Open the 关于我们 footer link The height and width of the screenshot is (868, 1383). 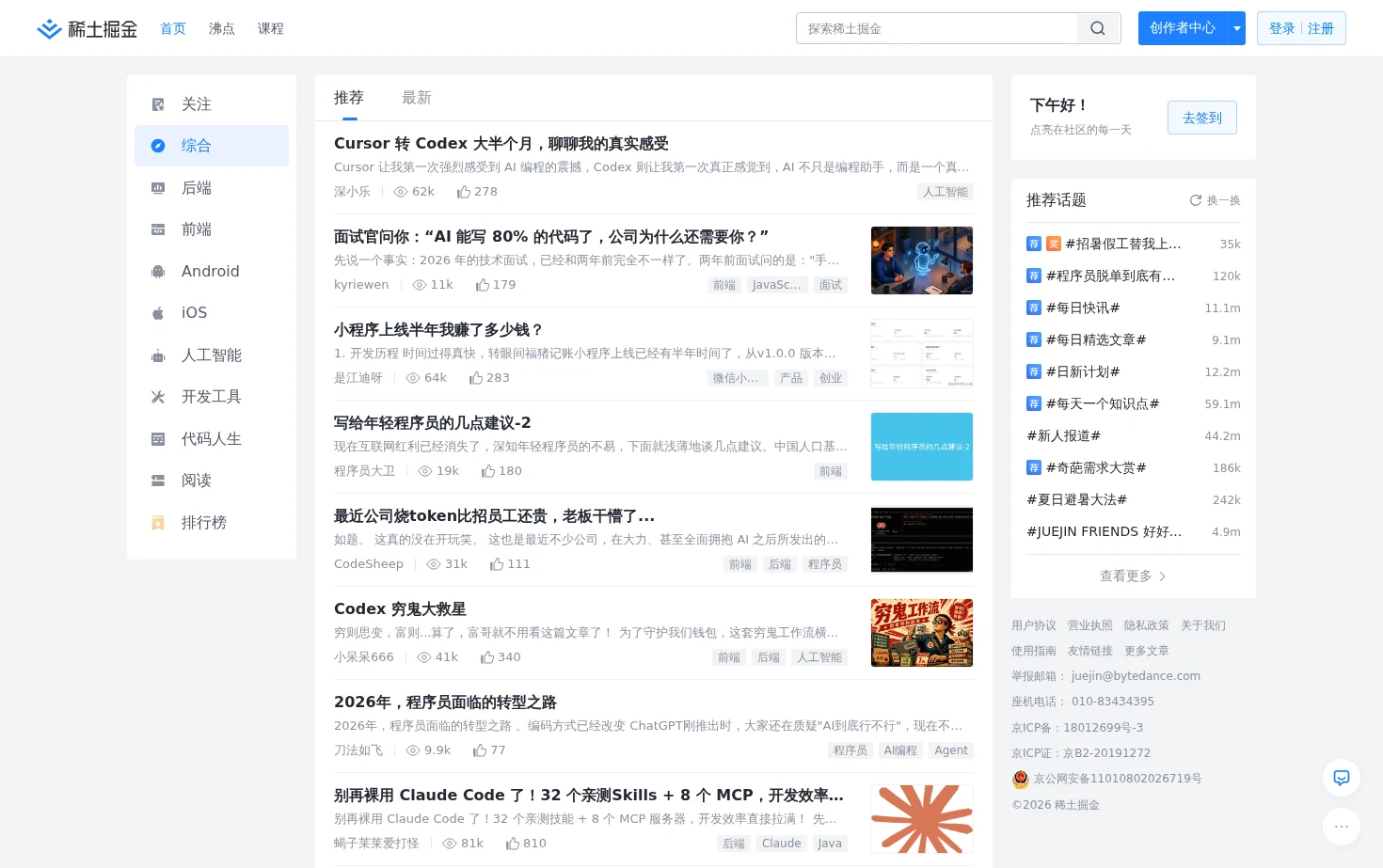coord(1203,625)
